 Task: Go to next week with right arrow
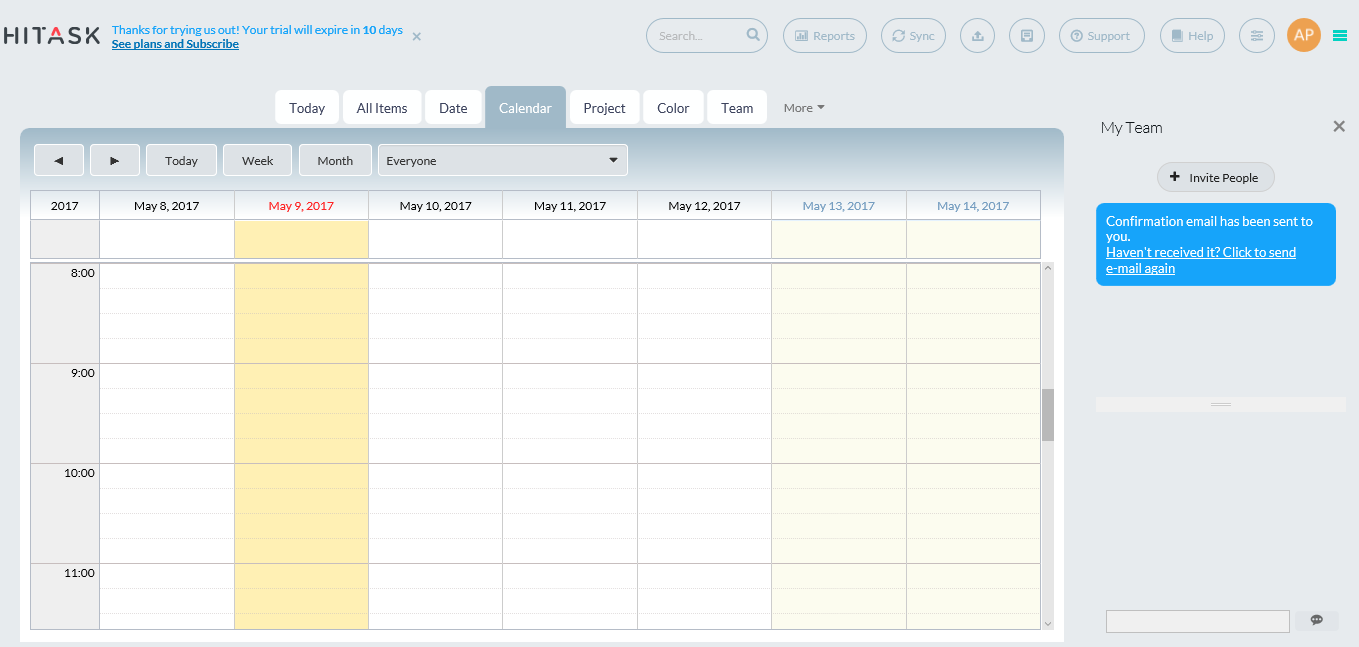[x=115, y=160]
